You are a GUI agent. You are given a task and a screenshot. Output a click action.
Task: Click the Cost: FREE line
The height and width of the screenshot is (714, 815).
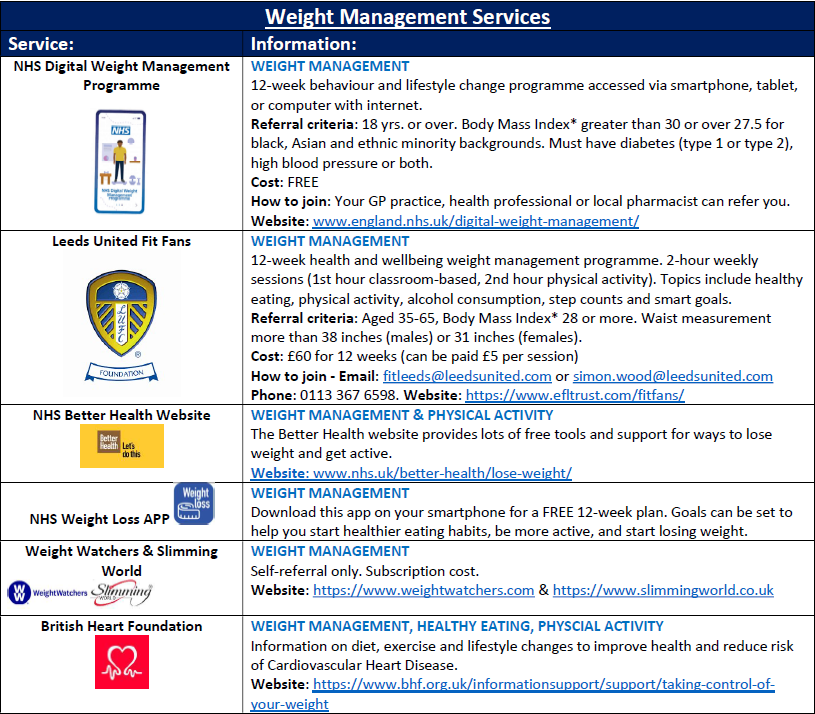pos(285,182)
